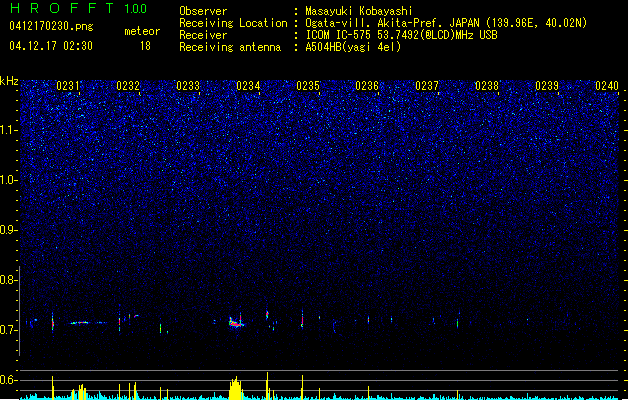This screenshot has height=400, width=629.
Task: Click the time marker 0232
Action: [128, 86]
